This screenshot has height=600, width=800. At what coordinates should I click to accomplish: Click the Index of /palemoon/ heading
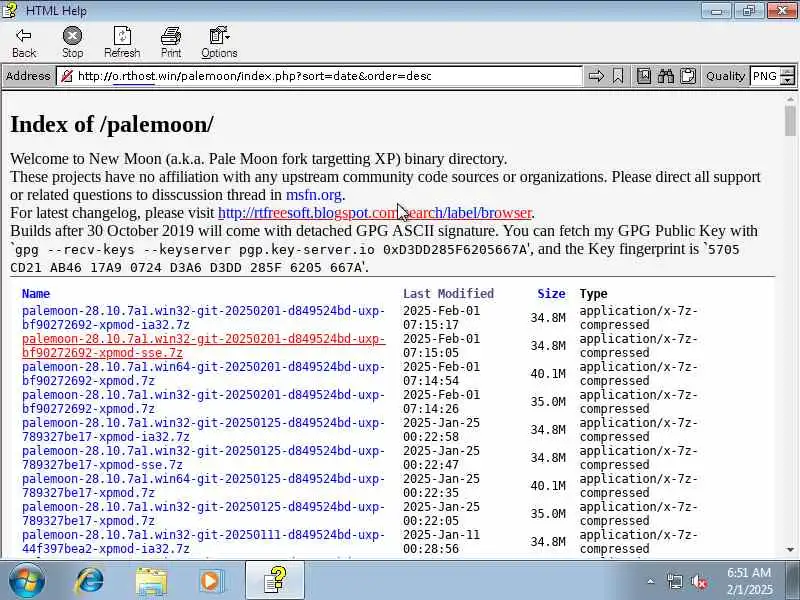click(112, 124)
